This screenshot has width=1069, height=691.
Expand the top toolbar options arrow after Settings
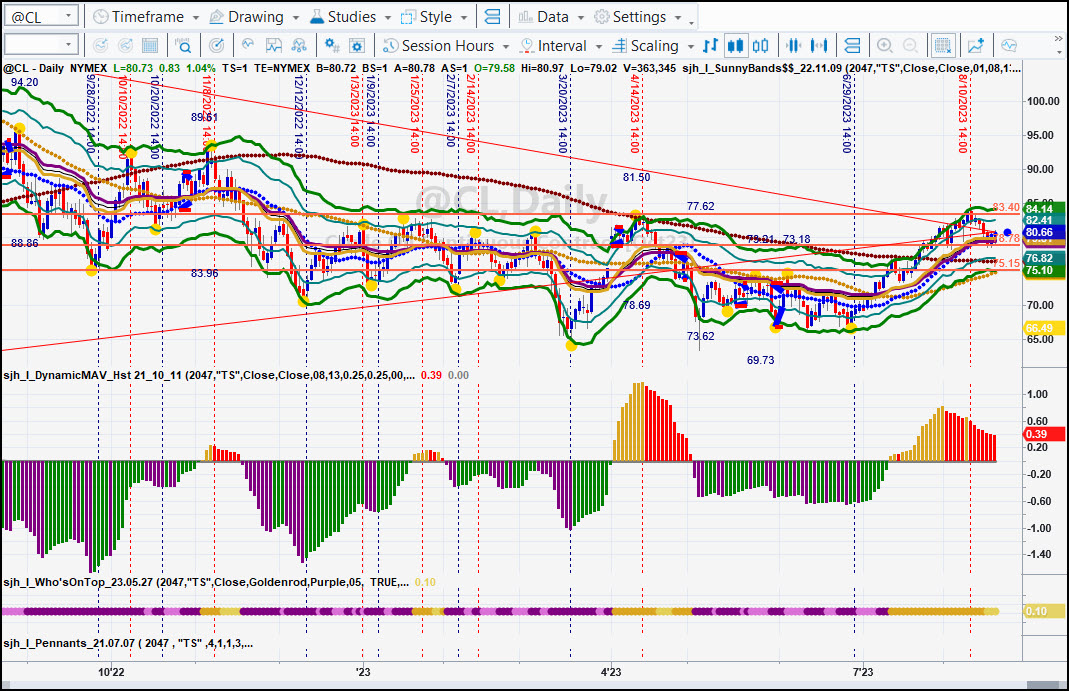pyautogui.click(x=691, y=22)
